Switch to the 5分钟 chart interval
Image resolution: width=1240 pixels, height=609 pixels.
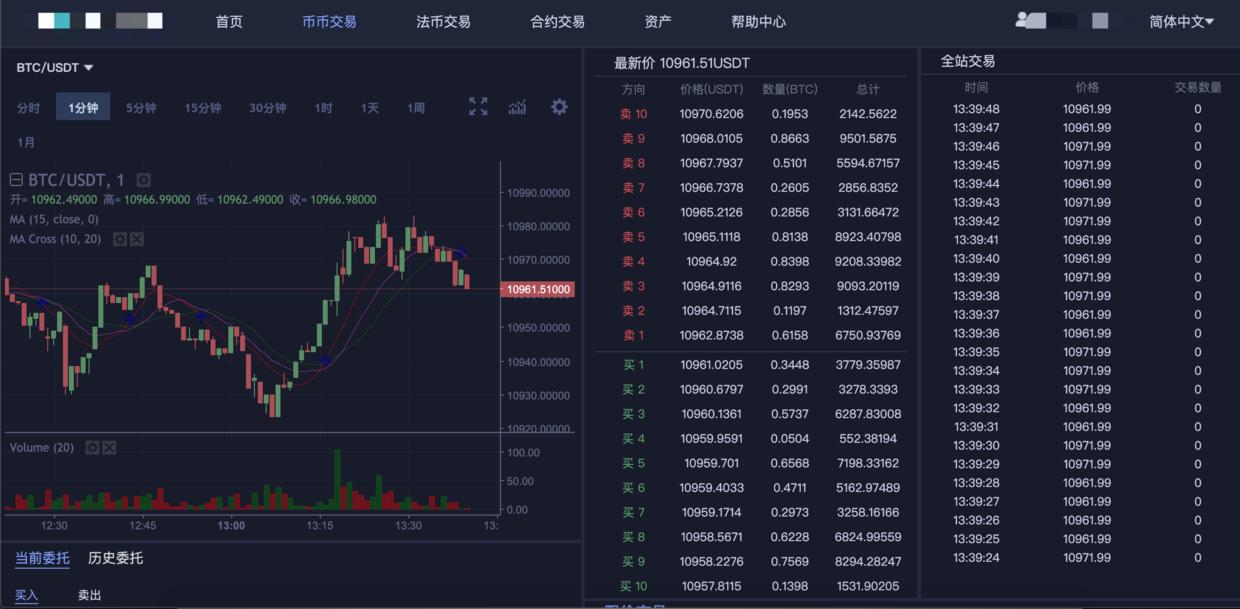click(142, 107)
